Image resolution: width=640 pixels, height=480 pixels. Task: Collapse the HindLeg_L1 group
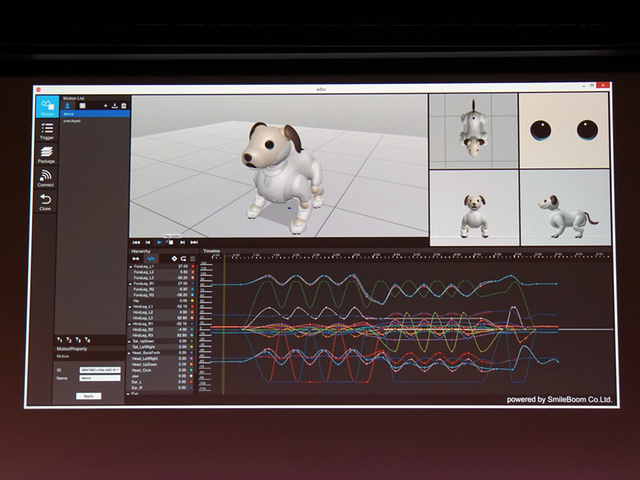point(130,307)
